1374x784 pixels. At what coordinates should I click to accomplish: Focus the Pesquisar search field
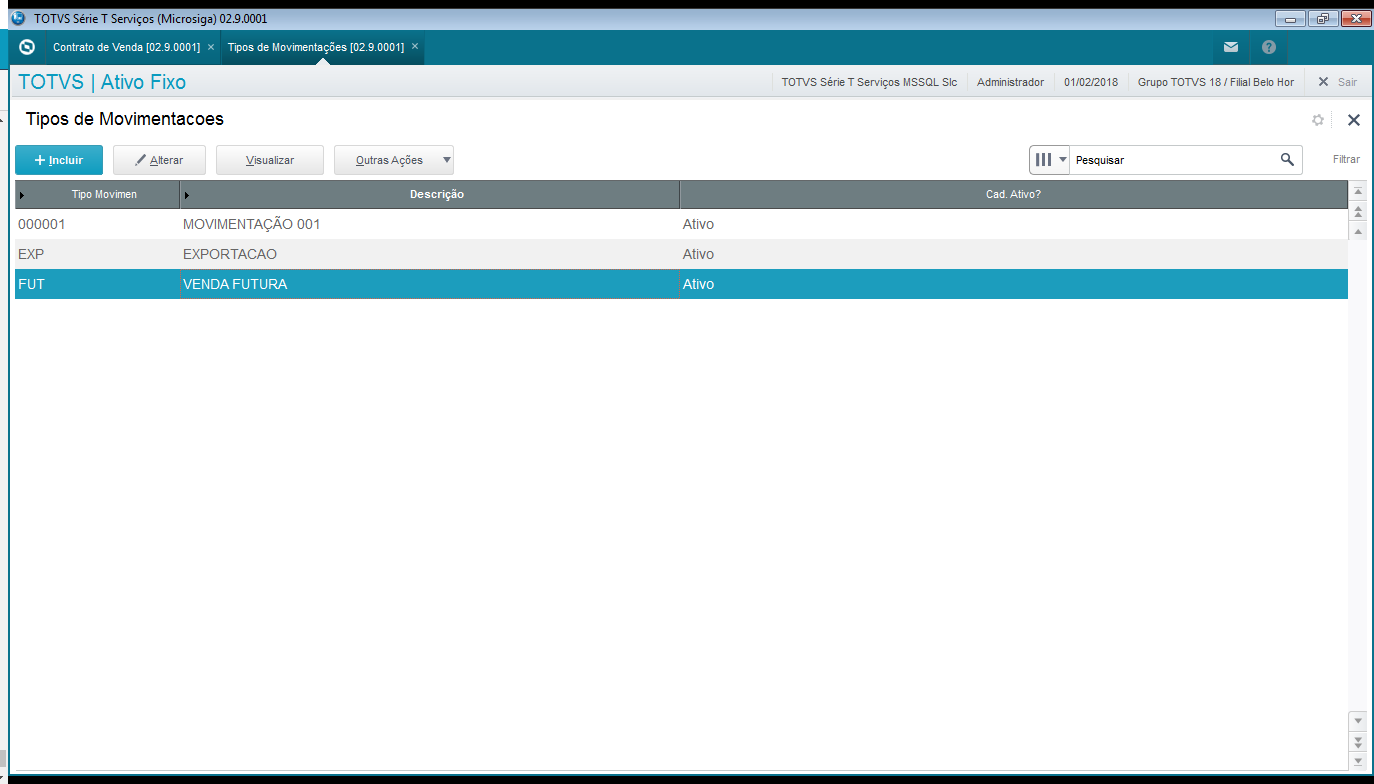coord(1175,160)
